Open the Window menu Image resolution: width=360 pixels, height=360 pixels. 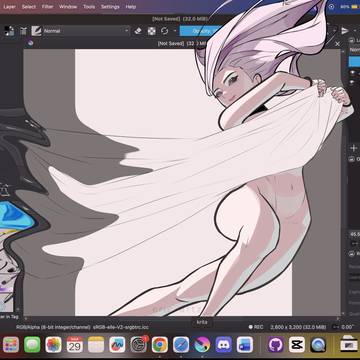click(68, 7)
